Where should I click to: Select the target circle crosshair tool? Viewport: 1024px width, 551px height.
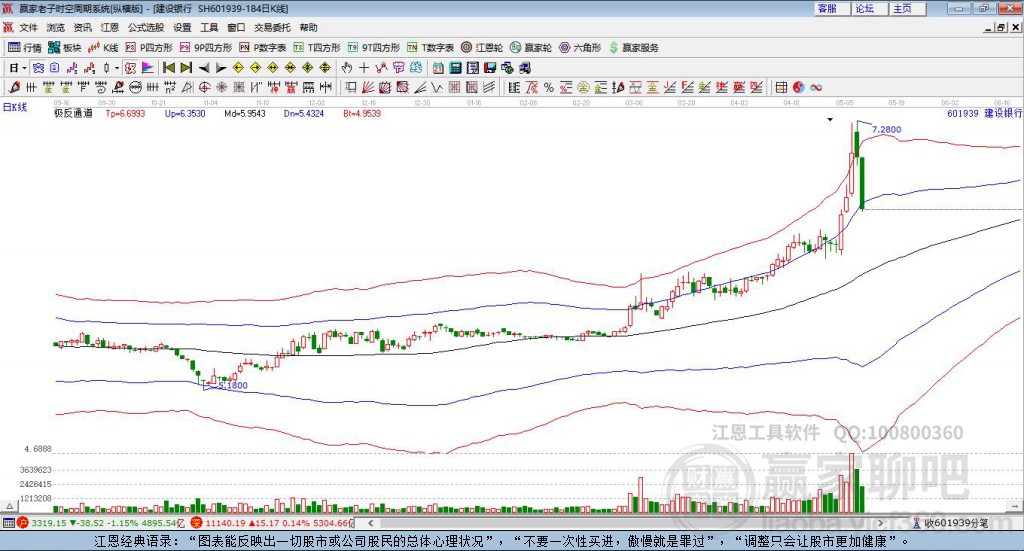pyautogui.click(x=204, y=87)
